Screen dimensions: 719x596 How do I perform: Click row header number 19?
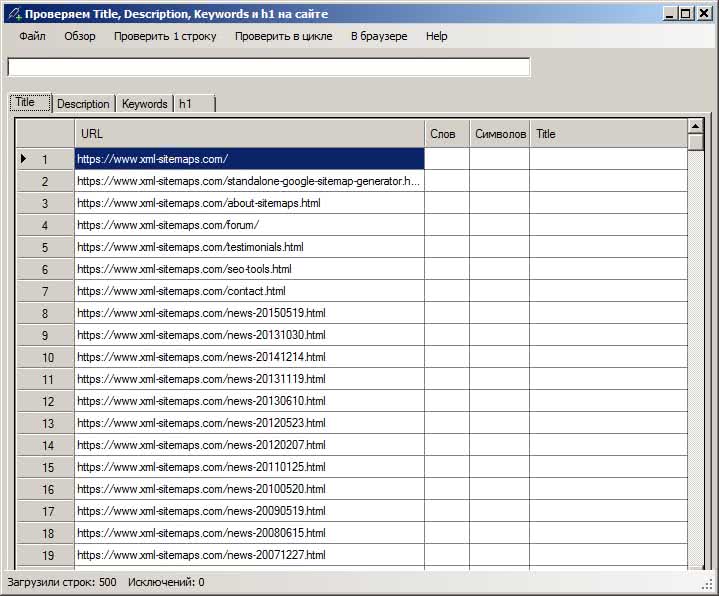(45, 555)
